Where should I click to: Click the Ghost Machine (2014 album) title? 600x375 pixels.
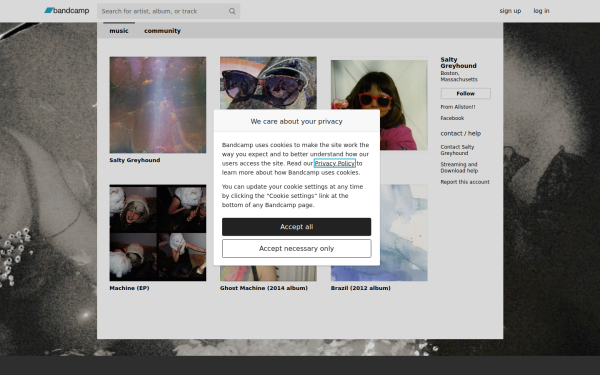264,288
